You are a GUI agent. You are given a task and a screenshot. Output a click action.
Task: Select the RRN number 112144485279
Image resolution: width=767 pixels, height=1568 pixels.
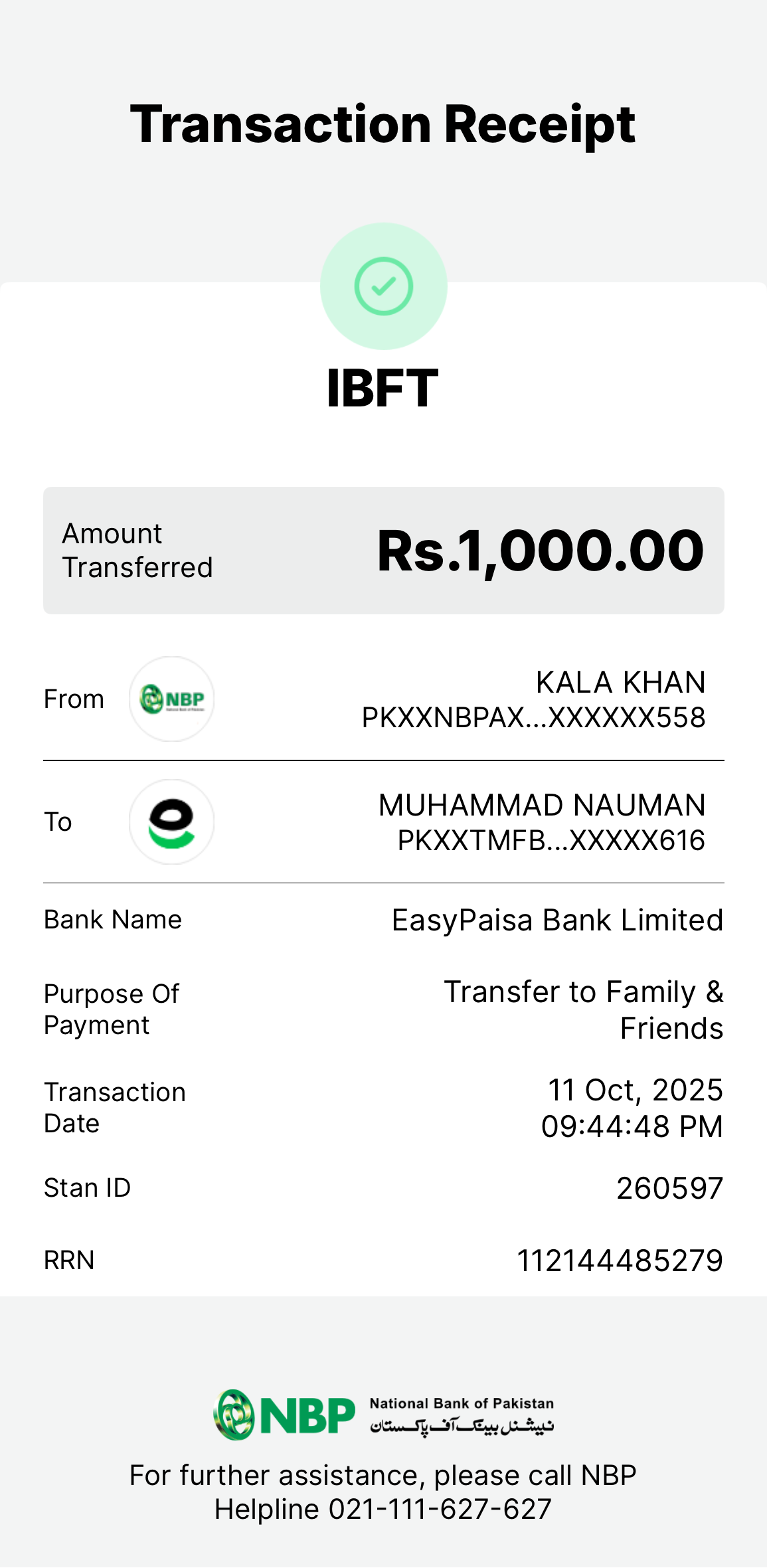pos(620,1261)
